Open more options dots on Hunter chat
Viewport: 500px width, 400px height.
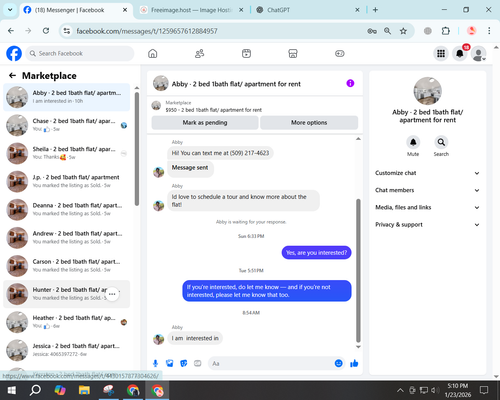click(x=112, y=294)
